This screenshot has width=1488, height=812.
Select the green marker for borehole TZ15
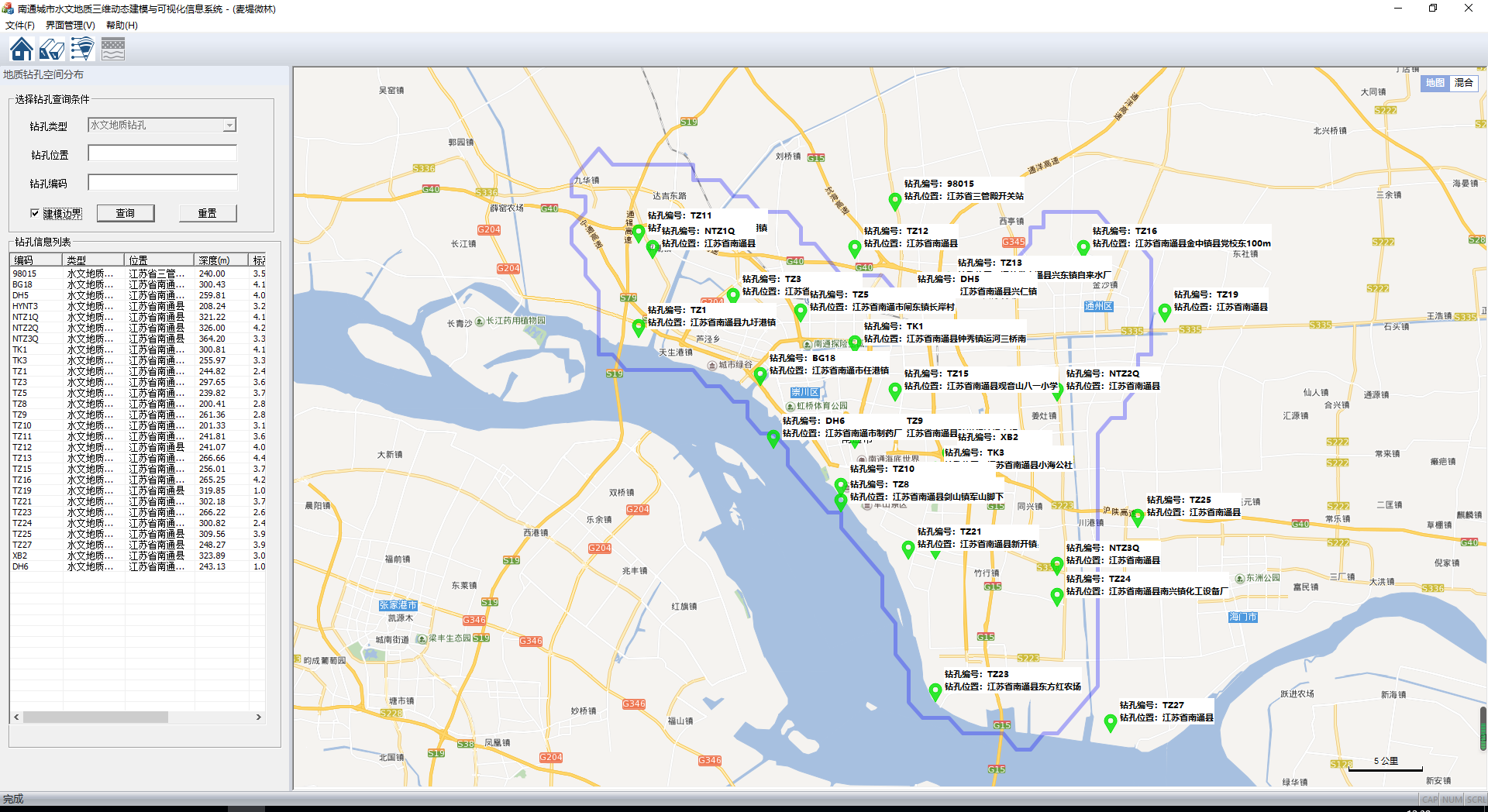pyautogui.click(x=894, y=391)
